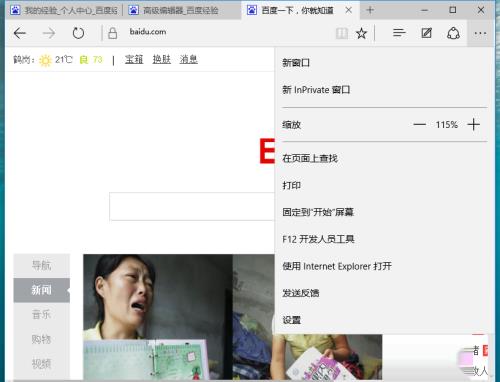Click the 21℃ temperature text

[x=64, y=60]
